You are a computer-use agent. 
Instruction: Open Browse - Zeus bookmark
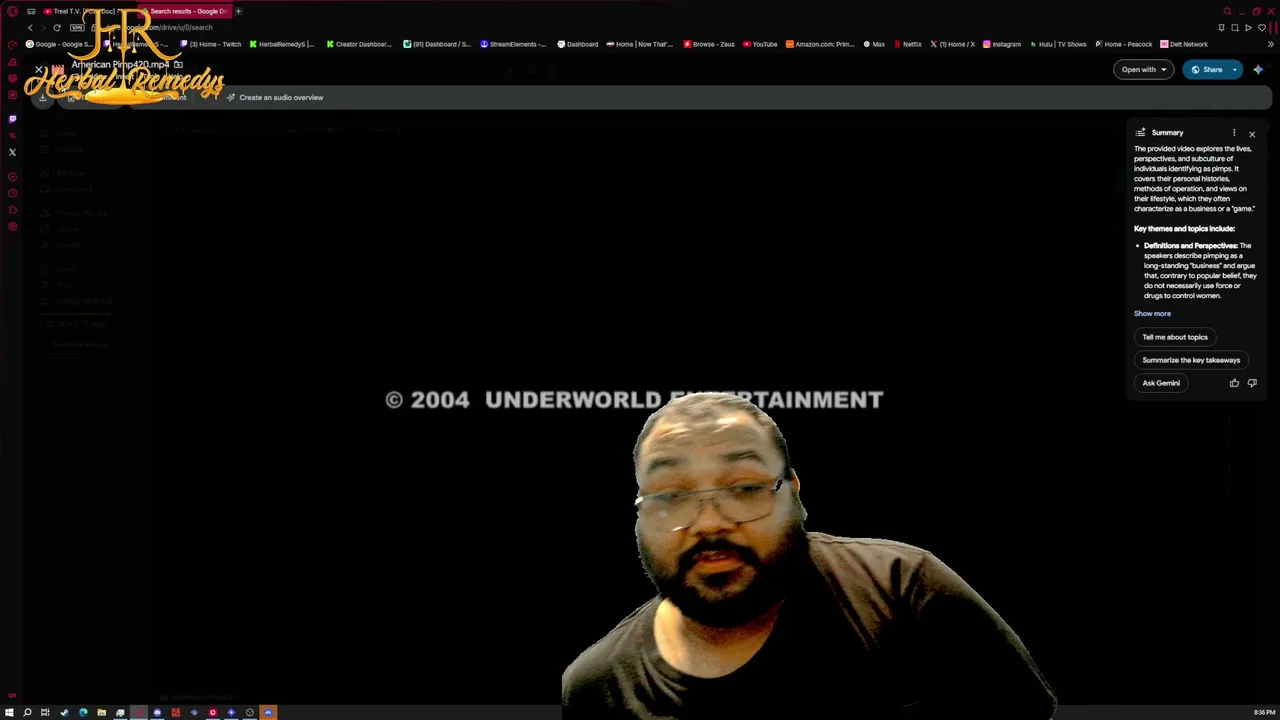709,44
